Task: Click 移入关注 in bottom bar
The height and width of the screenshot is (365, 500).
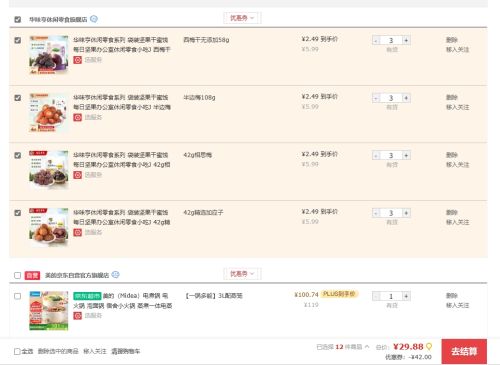Action: pyautogui.click(x=95, y=351)
